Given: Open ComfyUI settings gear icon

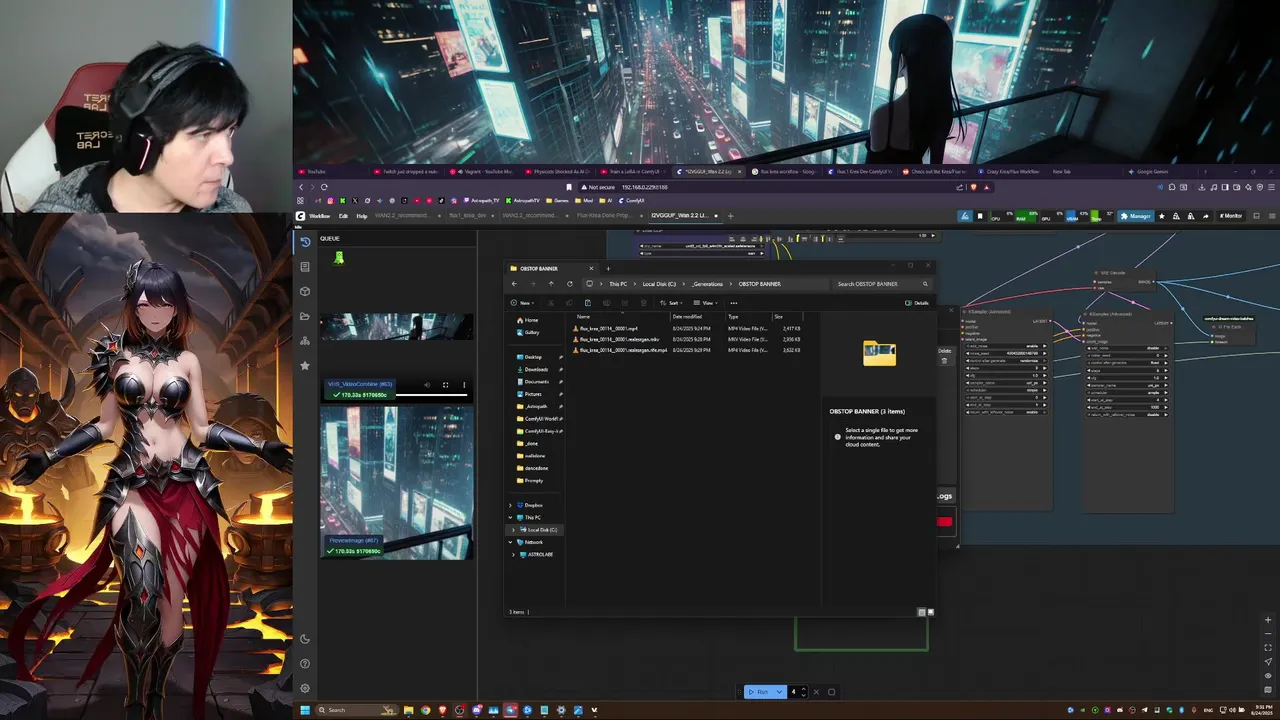Looking at the screenshot, I should point(305,688).
